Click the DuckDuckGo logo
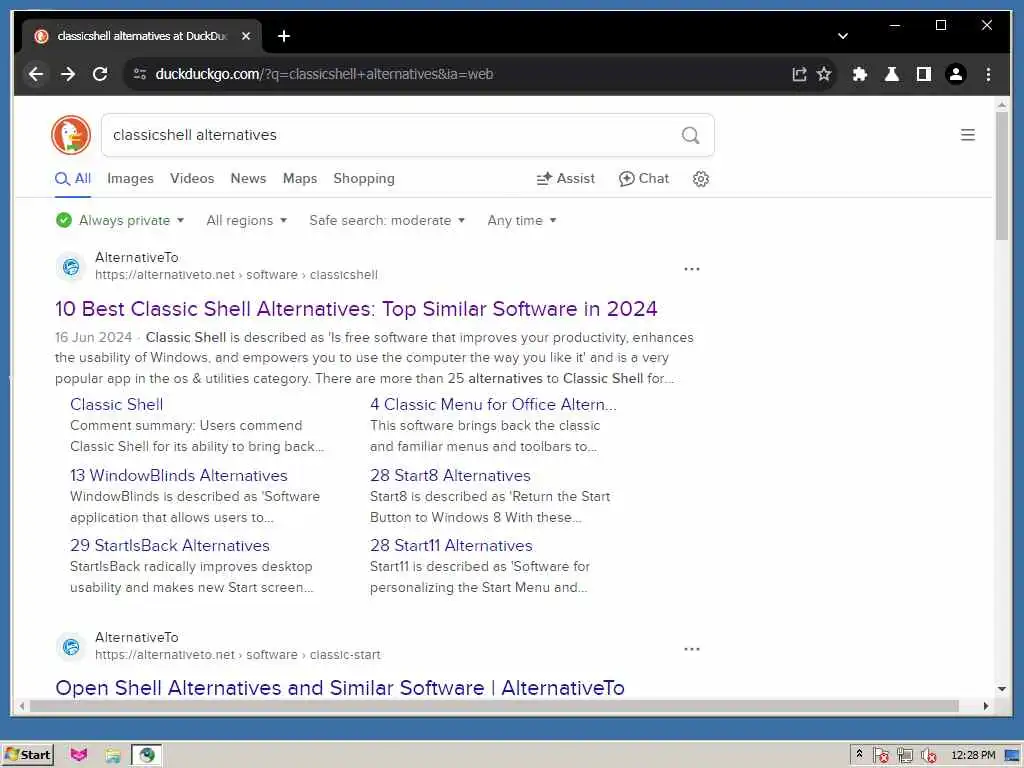 (x=71, y=135)
